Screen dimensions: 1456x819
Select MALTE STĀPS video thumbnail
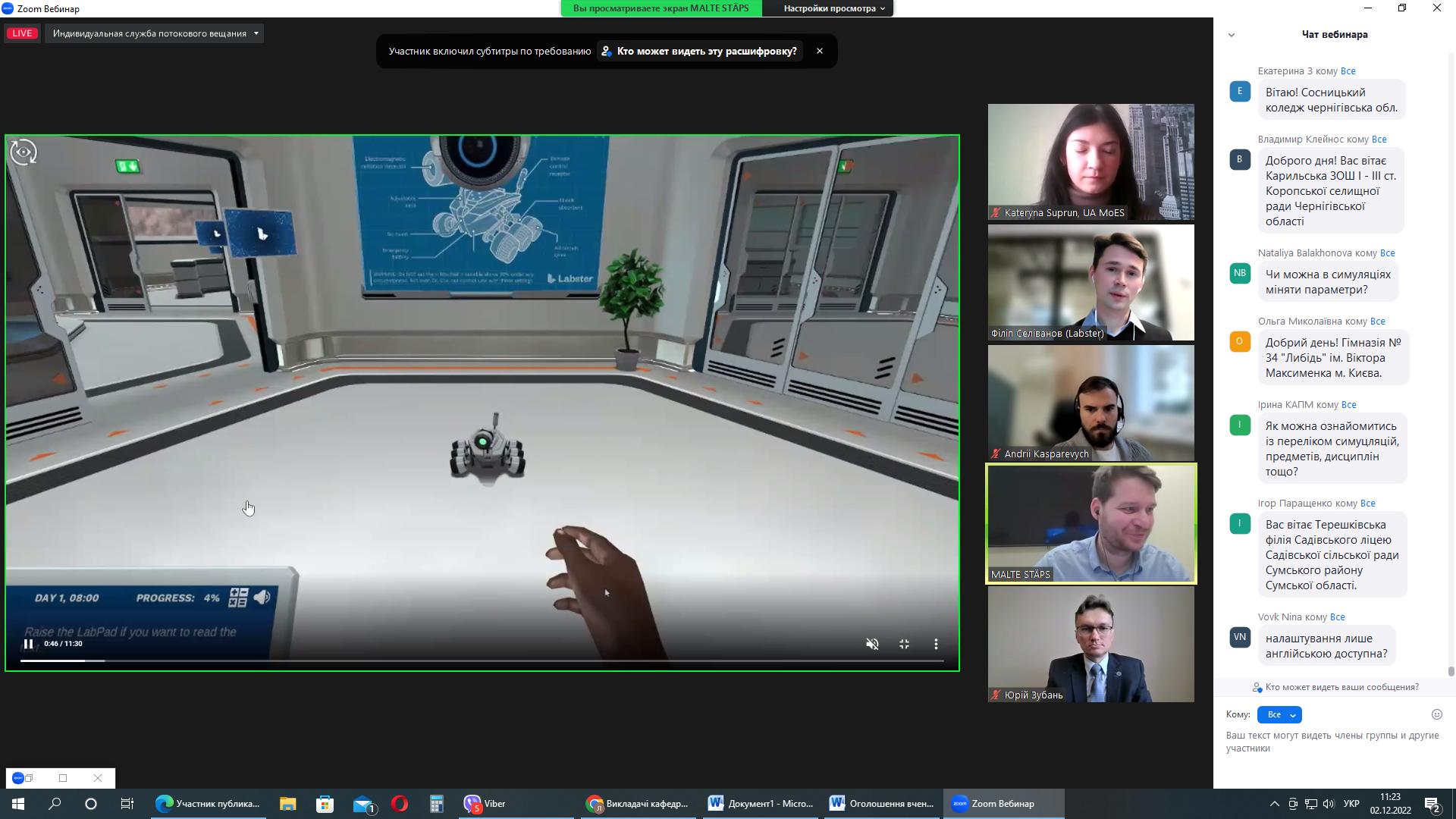point(1090,523)
